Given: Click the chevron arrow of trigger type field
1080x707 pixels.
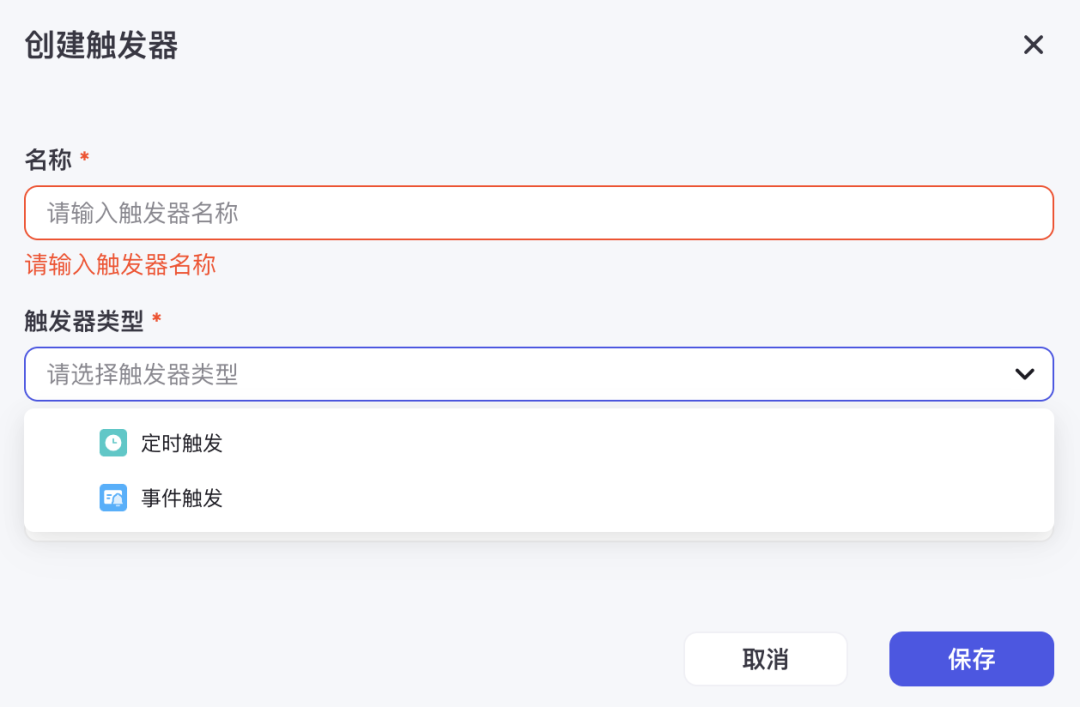Looking at the screenshot, I should 1024,374.
